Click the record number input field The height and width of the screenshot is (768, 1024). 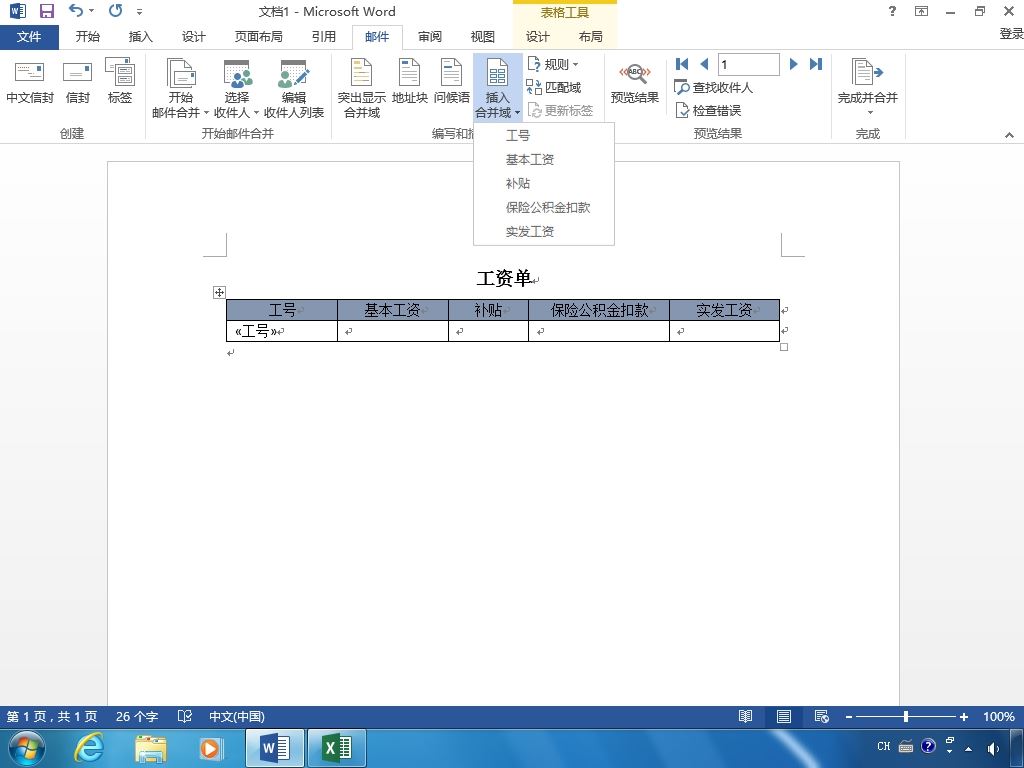click(748, 64)
